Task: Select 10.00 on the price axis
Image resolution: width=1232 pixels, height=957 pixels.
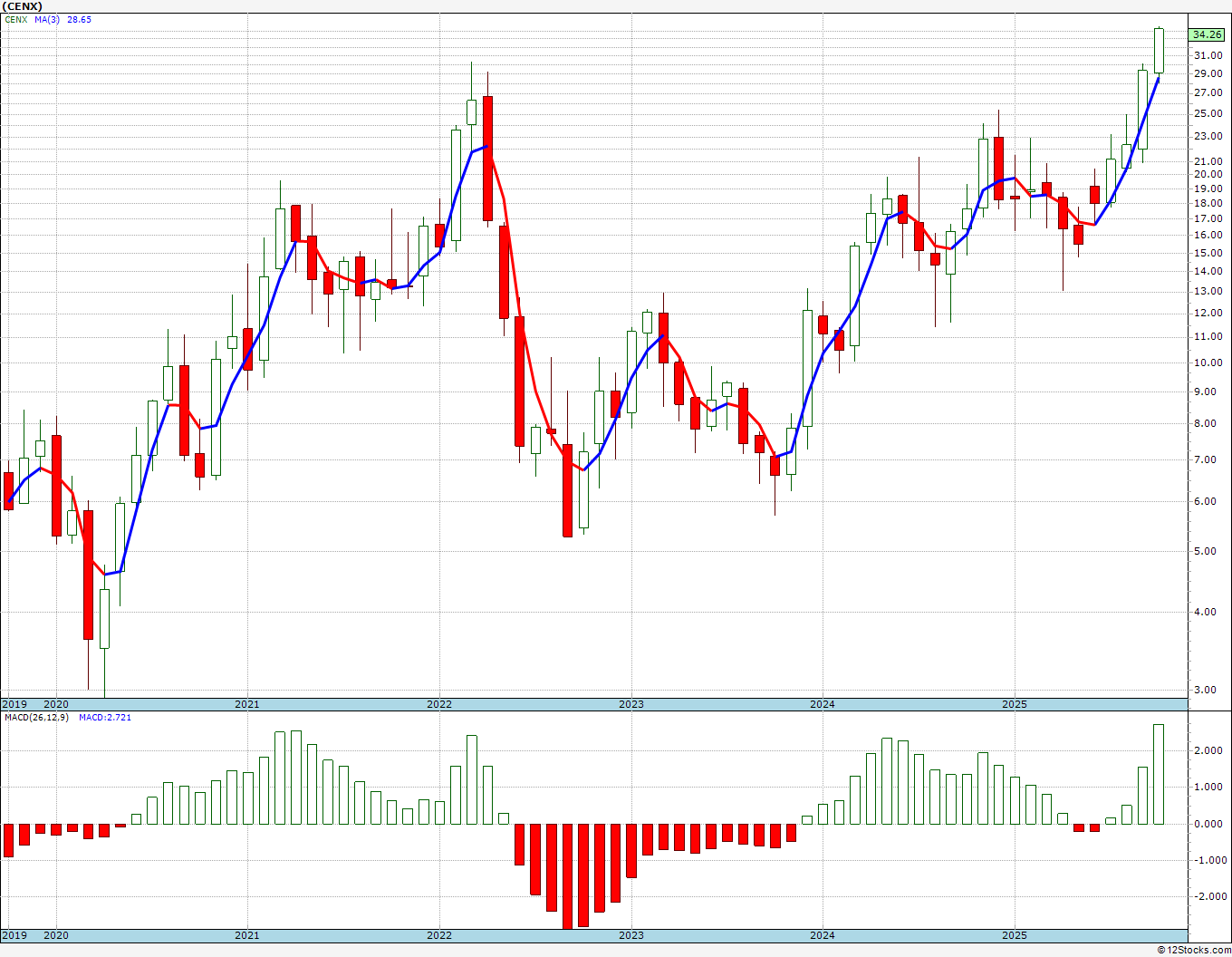Action: [x=1208, y=362]
